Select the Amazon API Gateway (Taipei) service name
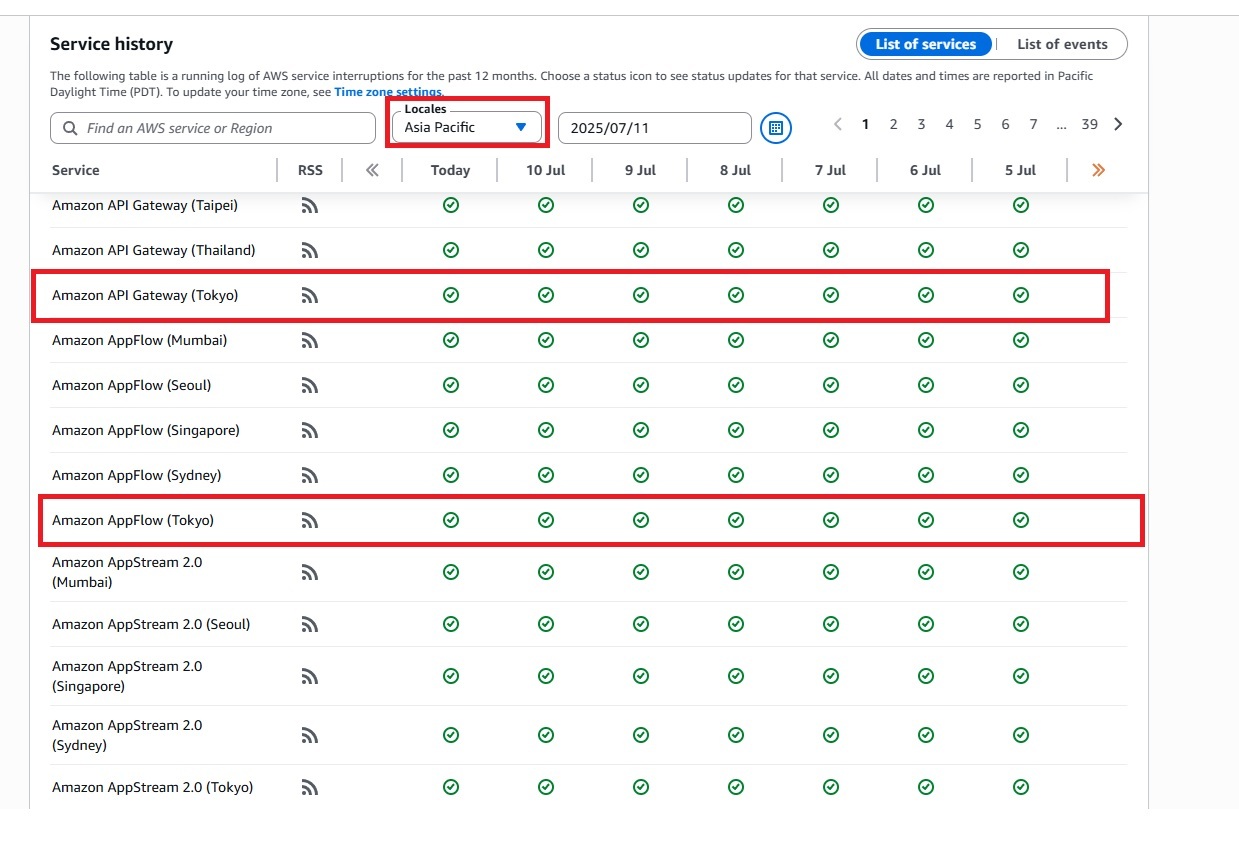Viewport: 1239px width, 849px height. coord(145,205)
